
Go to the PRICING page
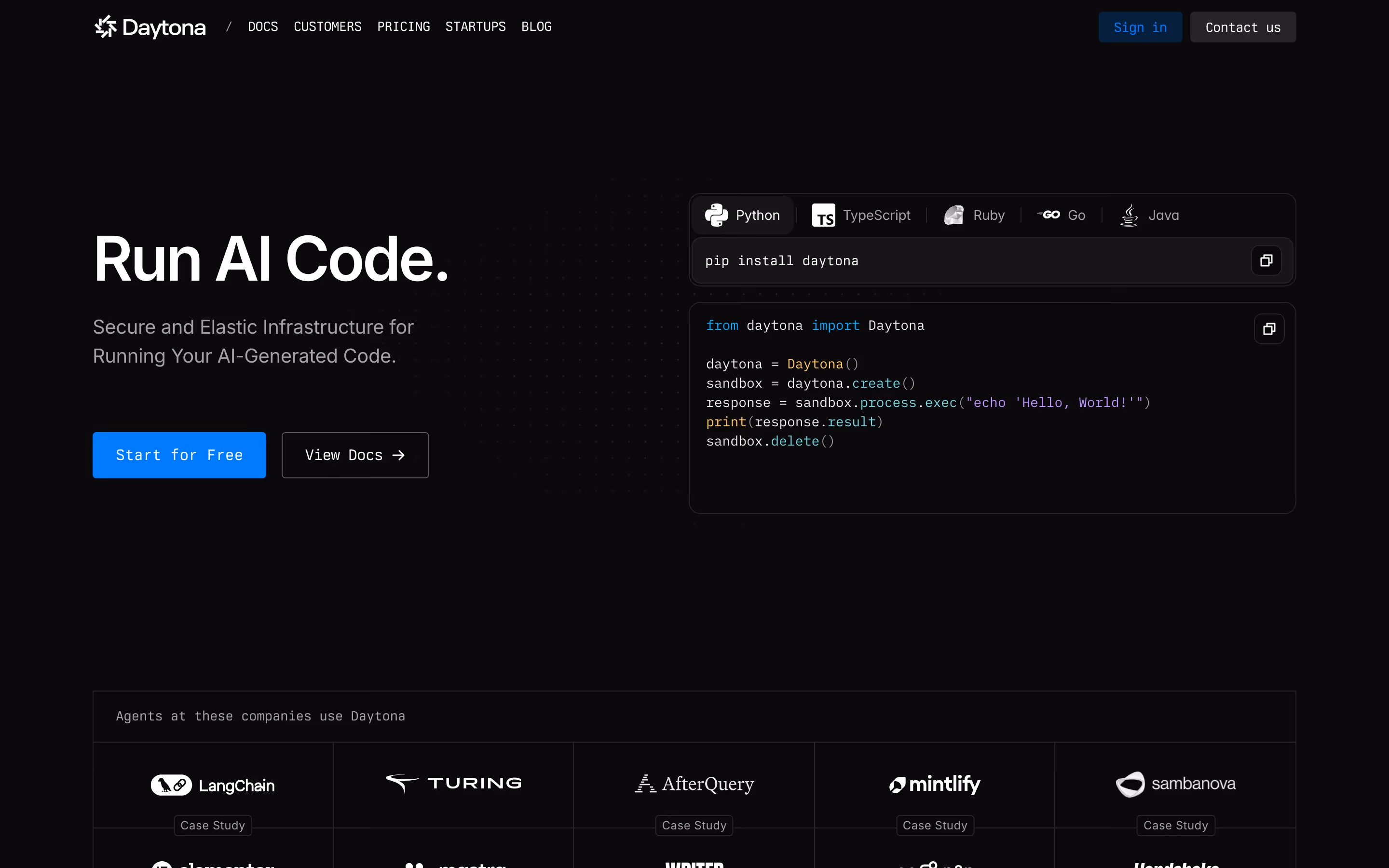404,27
